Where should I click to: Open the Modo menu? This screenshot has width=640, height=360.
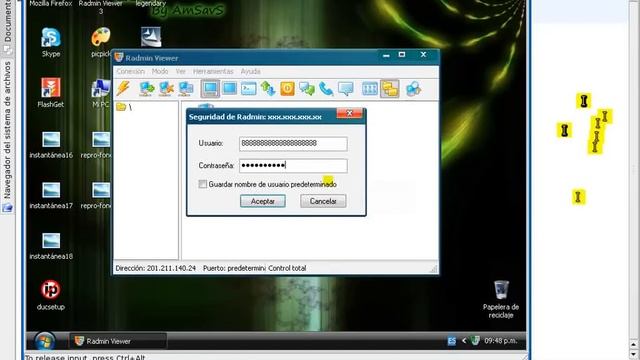160,71
